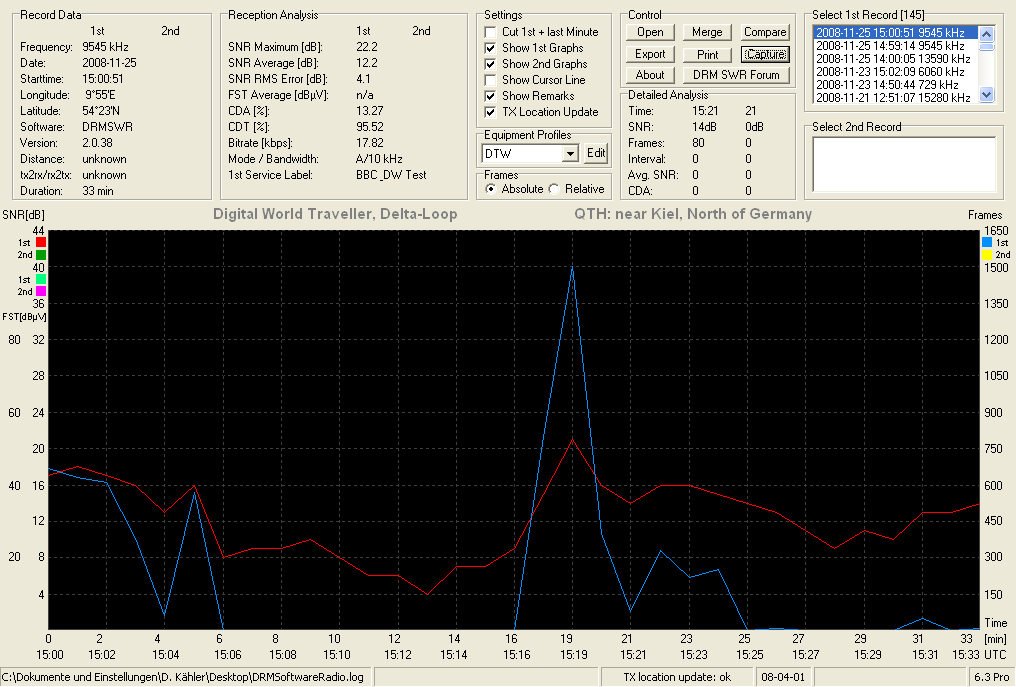Click the 08-04-01 status bar entry
Screen dimensions: 1016x687
[x=783, y=677]
